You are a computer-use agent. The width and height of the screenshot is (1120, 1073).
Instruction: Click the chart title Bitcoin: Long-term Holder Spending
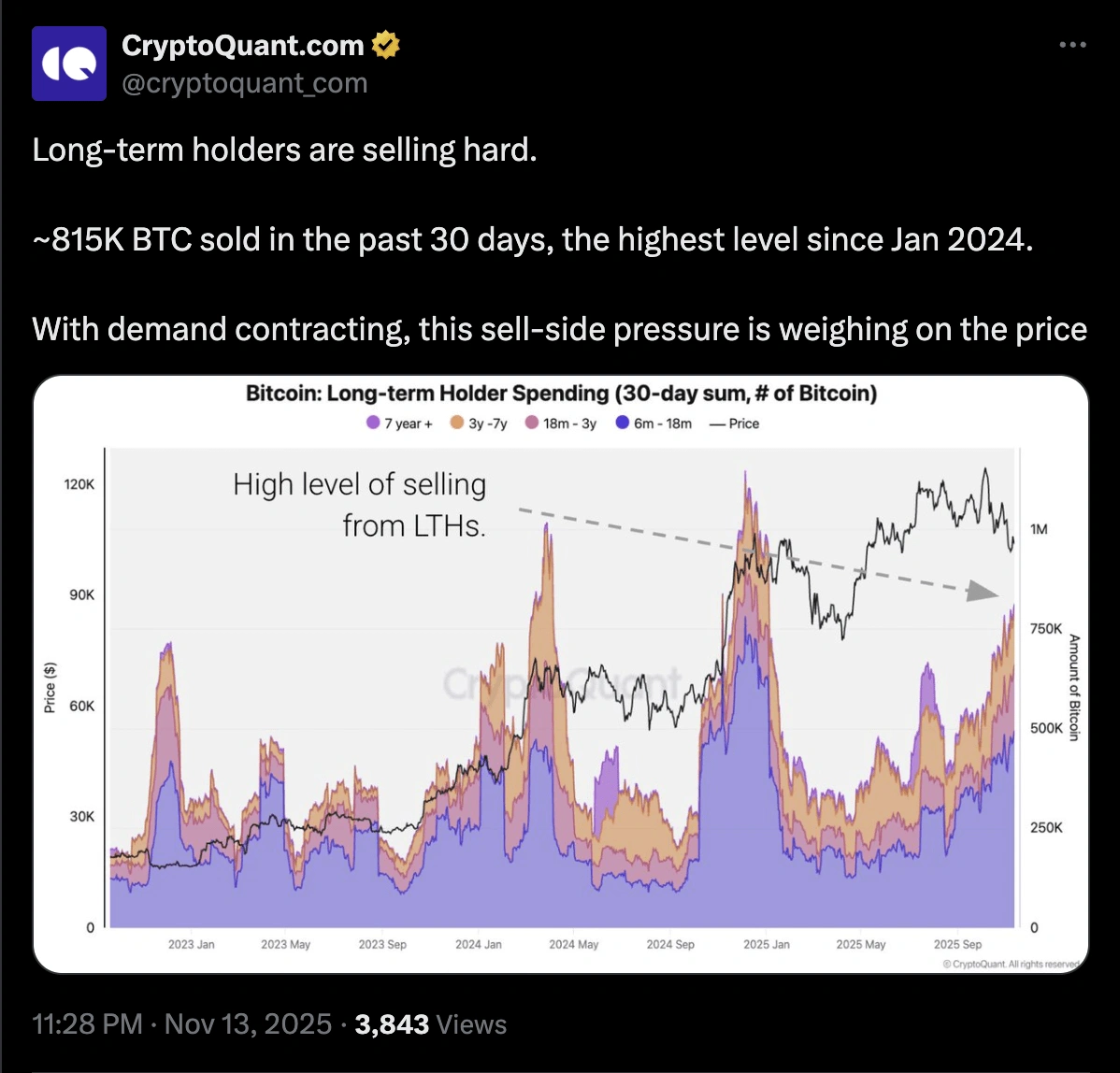tap(561, 393)
